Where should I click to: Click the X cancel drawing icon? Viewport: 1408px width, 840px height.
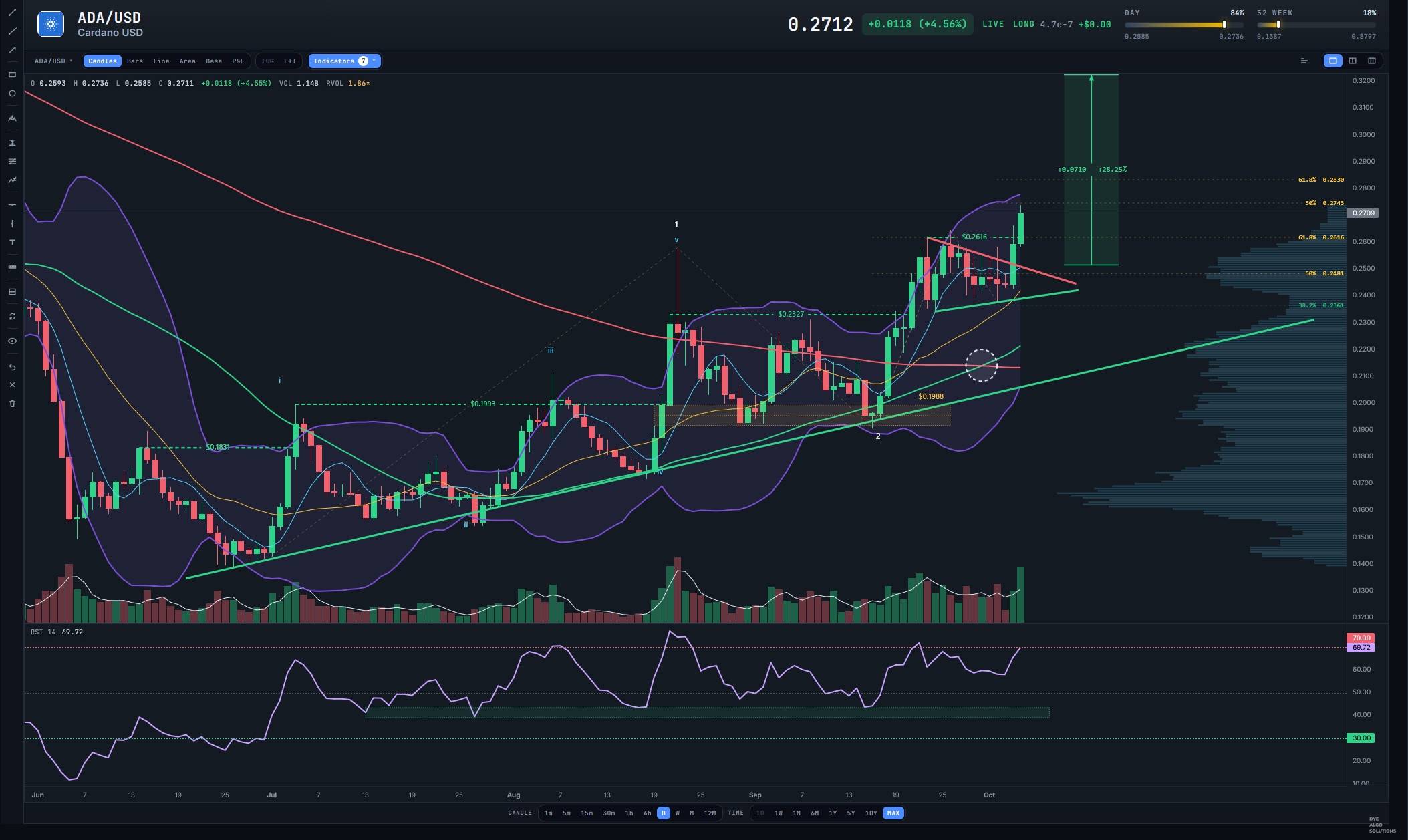point(12,385)
